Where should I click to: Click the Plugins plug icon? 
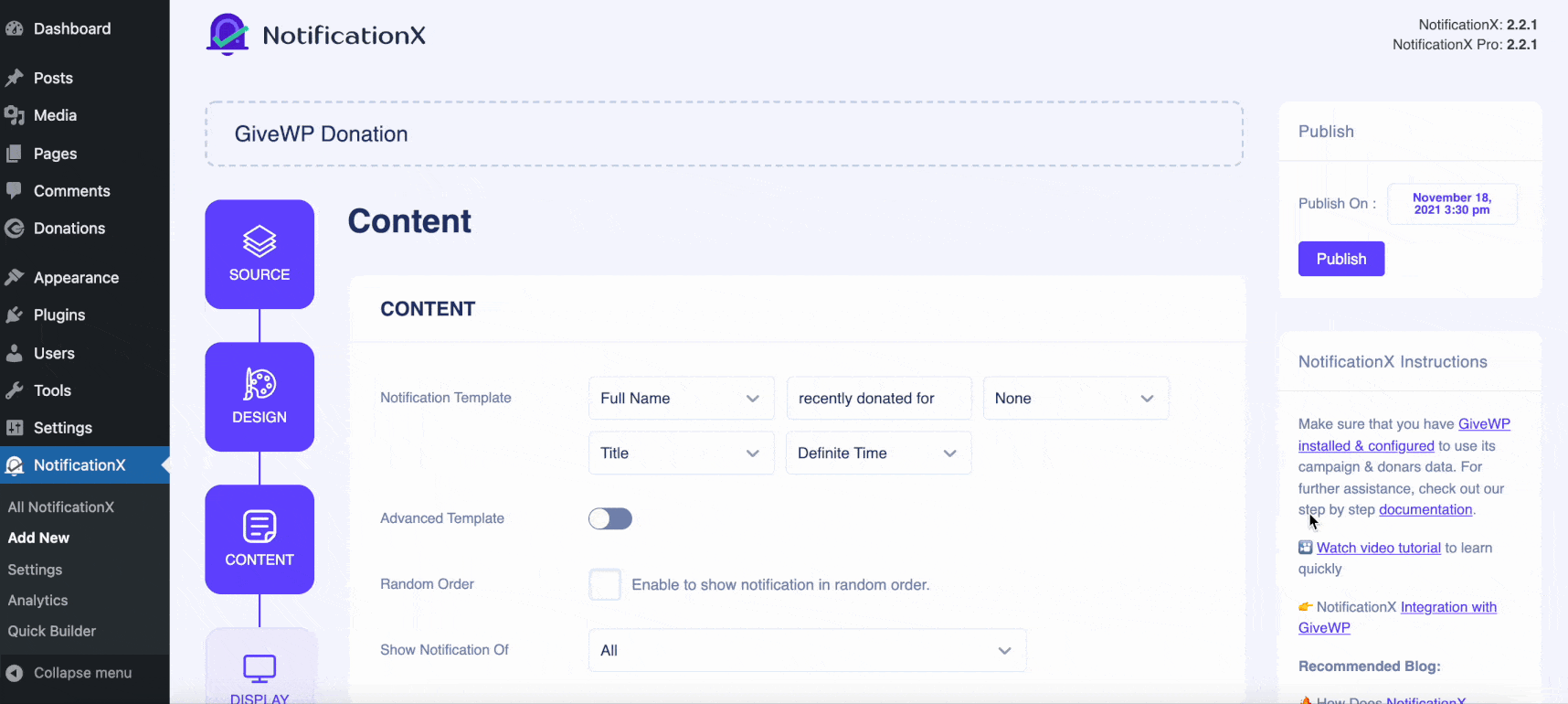[14, 315]
